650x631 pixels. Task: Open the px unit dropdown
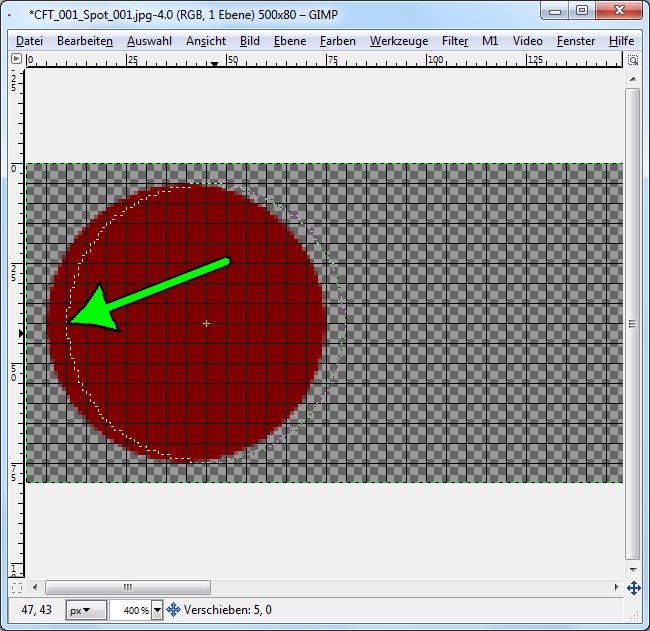pos(86,610)
